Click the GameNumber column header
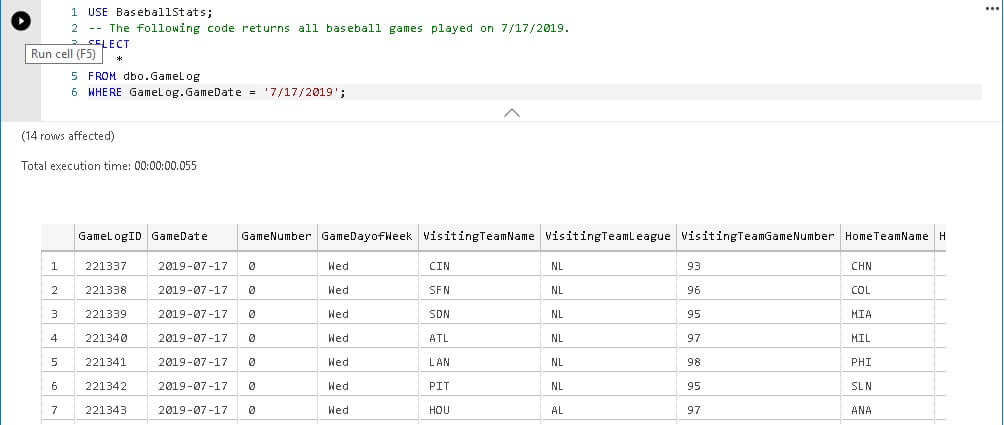Viewport: 1004px width, 425px height. pyautogui.click(x=275, y=236)
